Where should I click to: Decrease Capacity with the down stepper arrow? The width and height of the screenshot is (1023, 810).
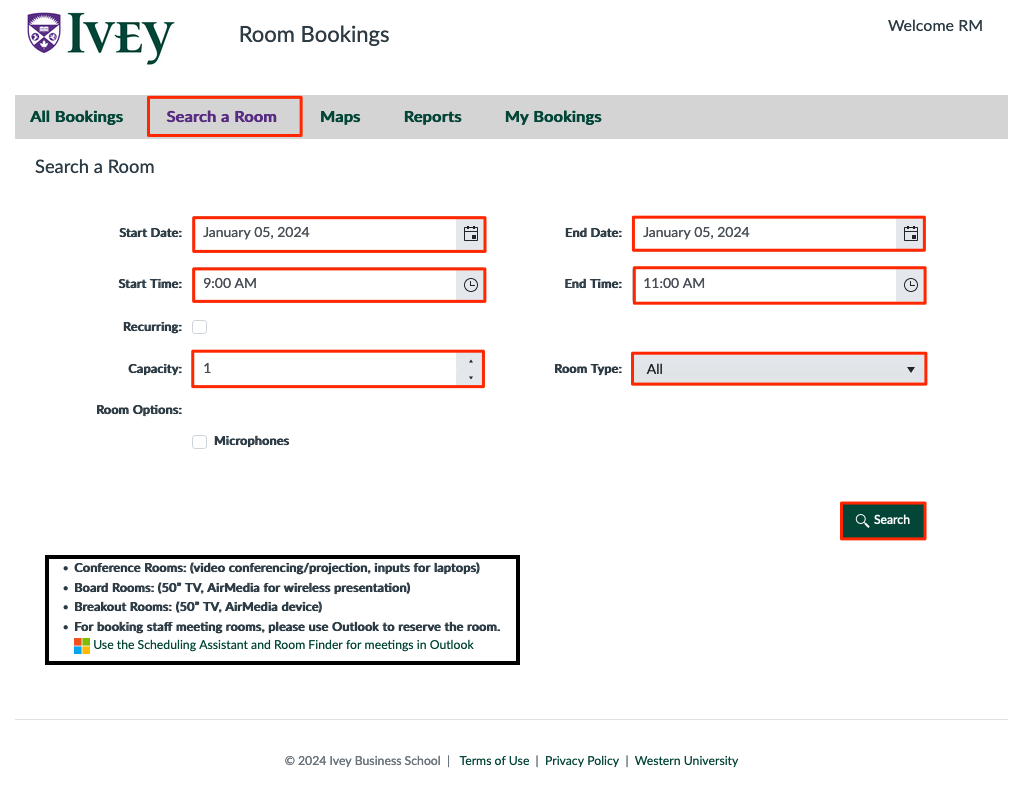pos(471,375)
